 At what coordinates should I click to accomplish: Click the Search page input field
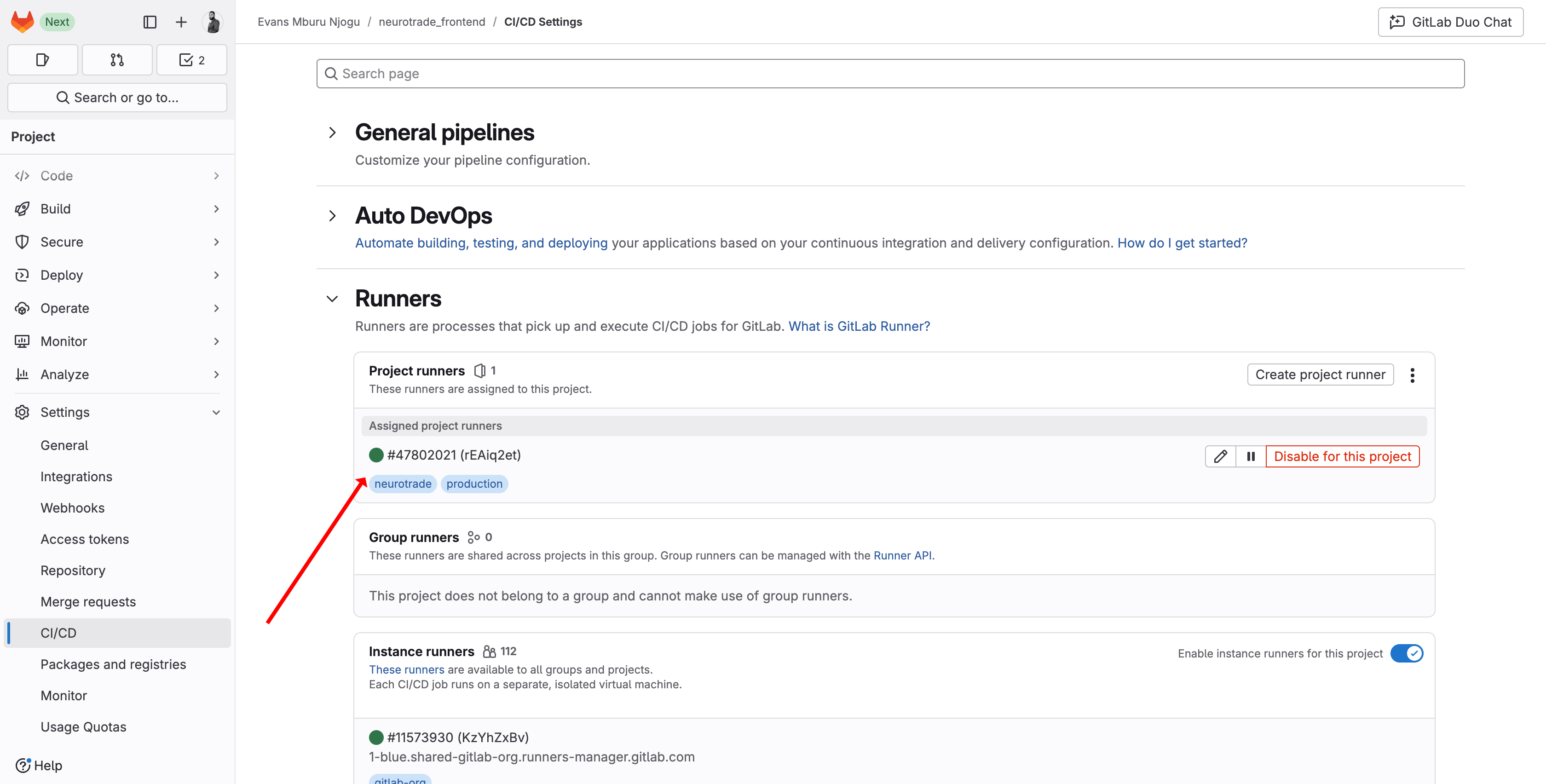[890, 74]
